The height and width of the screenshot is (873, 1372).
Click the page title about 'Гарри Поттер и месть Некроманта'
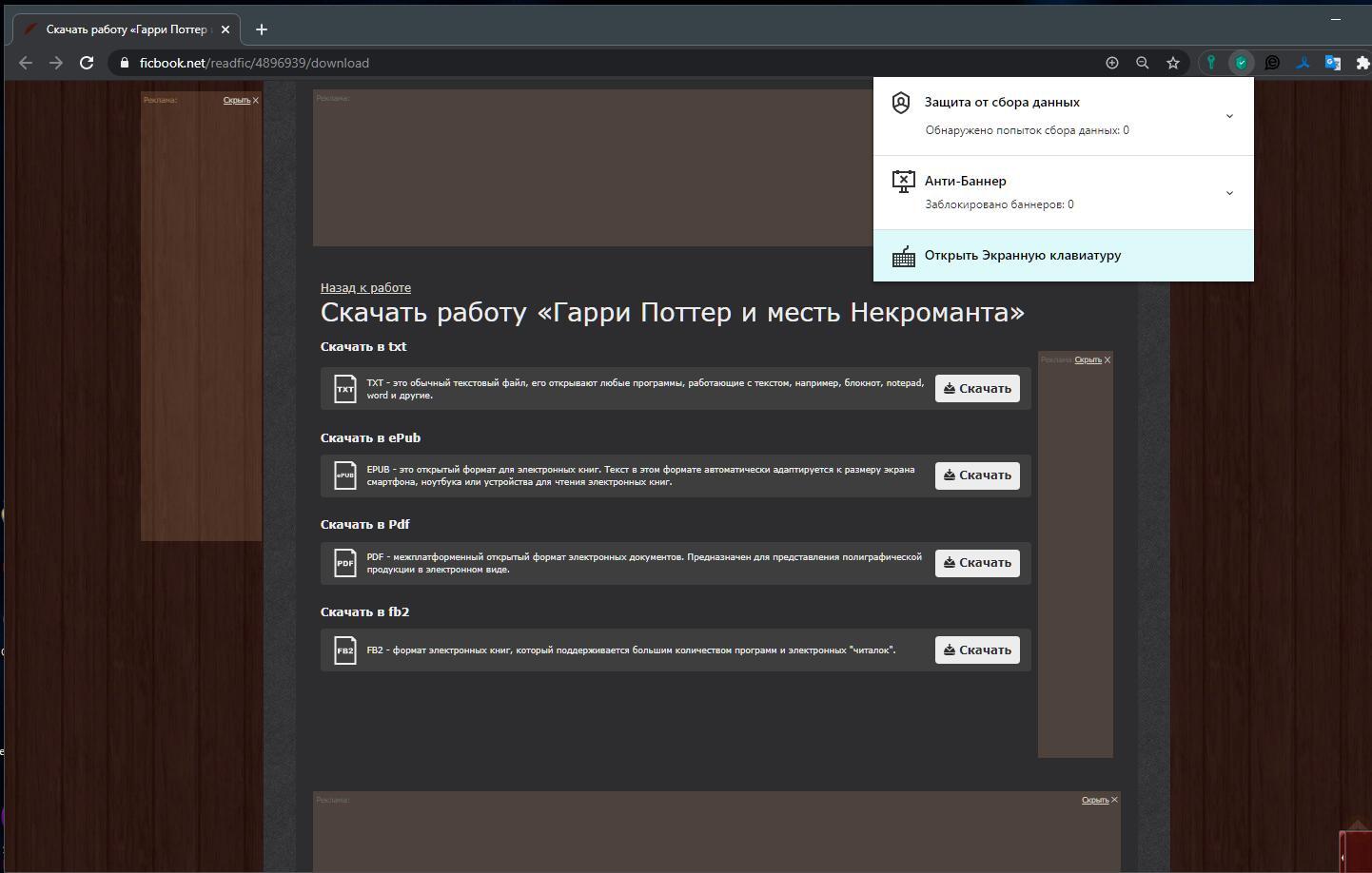click(x=673, y=312)
